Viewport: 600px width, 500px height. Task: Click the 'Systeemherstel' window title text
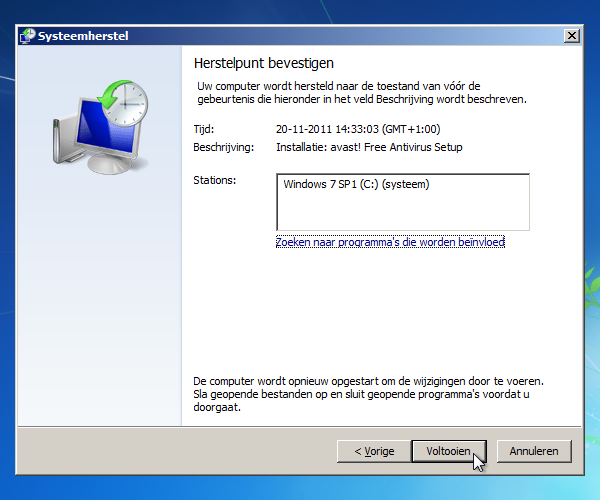tap(83, 36)
